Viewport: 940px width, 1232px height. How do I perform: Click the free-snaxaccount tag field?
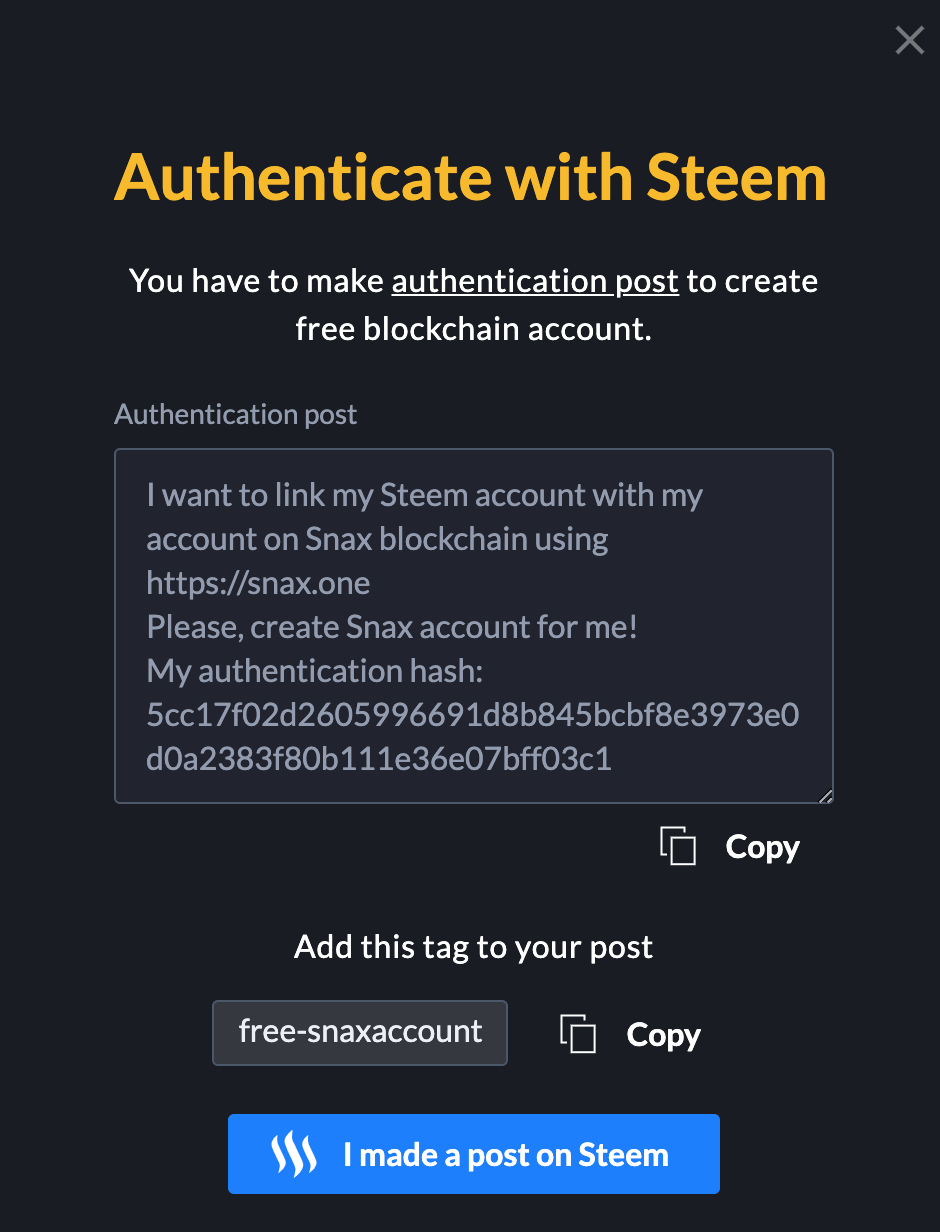360,1032
